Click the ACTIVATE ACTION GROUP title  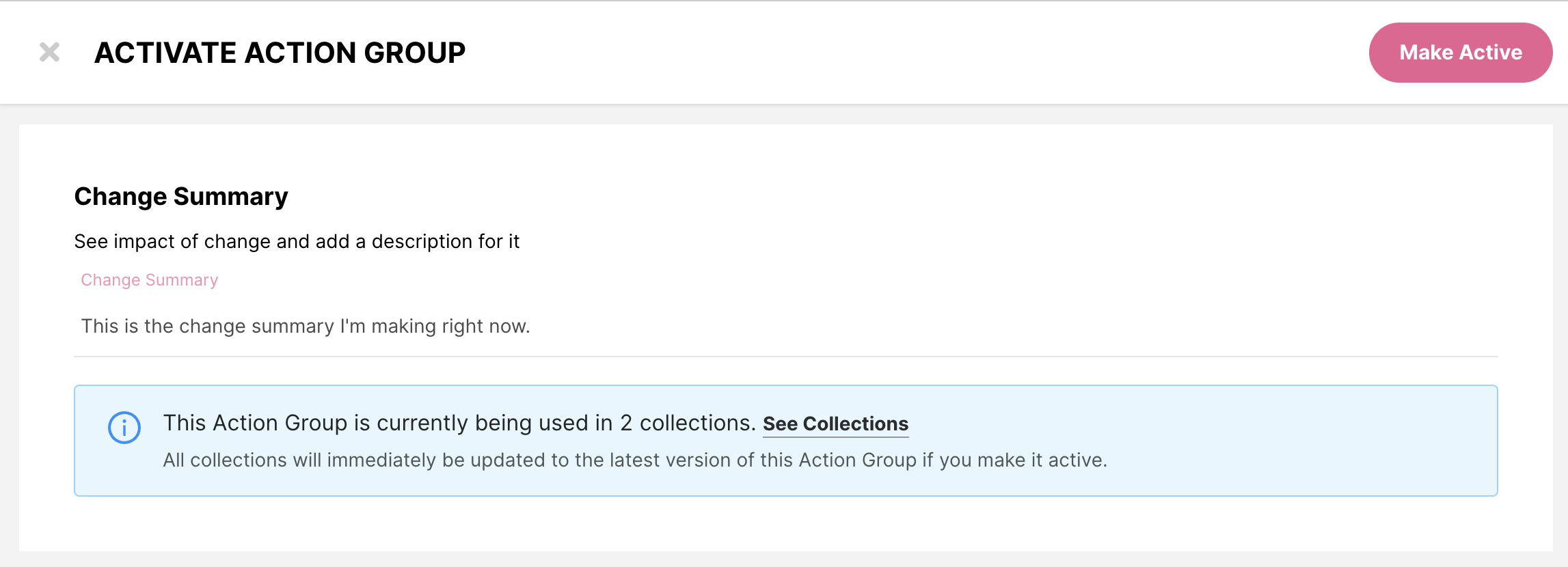pos(280,53)
